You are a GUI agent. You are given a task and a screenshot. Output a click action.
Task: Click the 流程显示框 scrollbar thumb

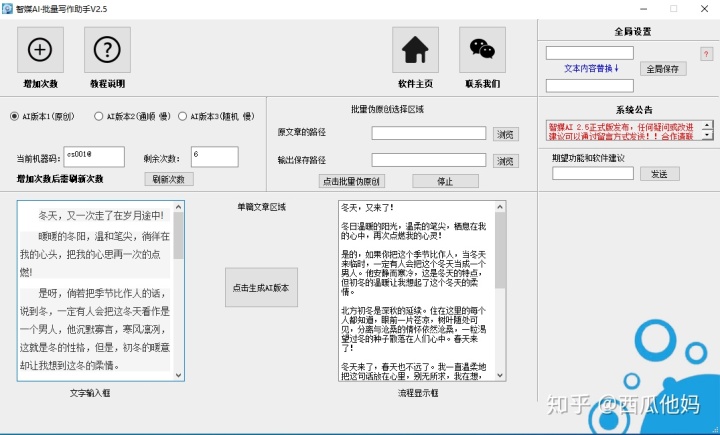click(x=500, y=250)
